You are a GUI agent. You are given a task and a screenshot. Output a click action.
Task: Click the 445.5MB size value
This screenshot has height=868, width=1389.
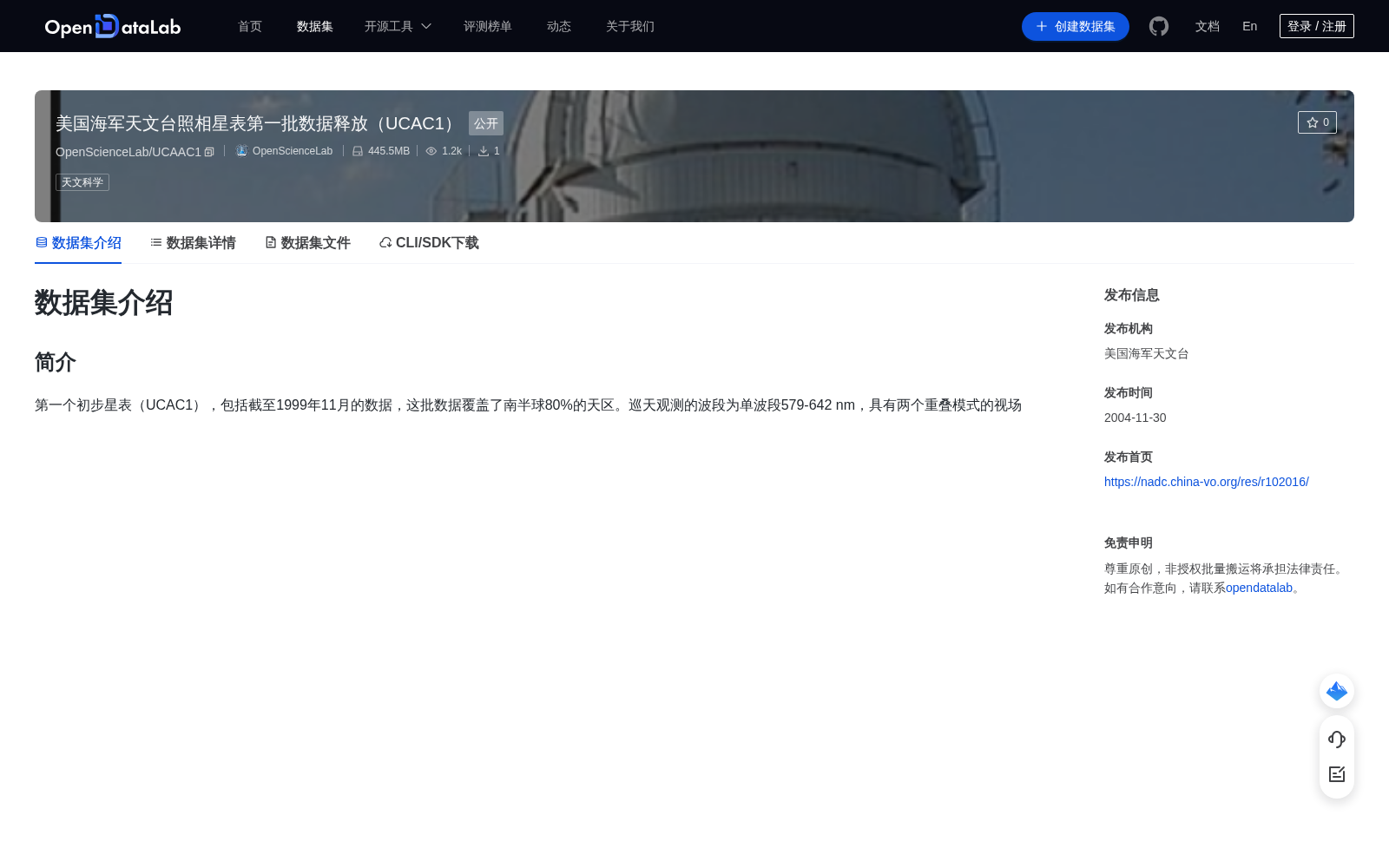tap(389, 151)
